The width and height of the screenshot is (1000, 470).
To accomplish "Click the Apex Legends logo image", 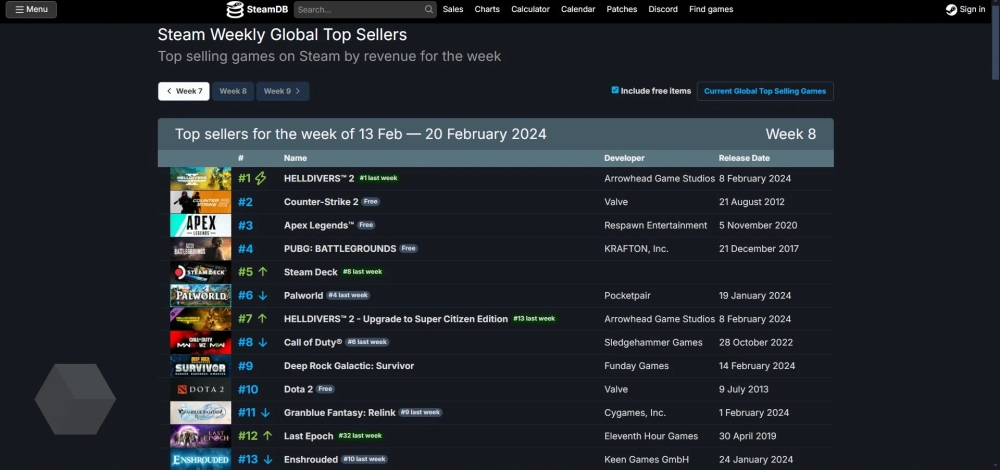I will click(x=200, y=226).
